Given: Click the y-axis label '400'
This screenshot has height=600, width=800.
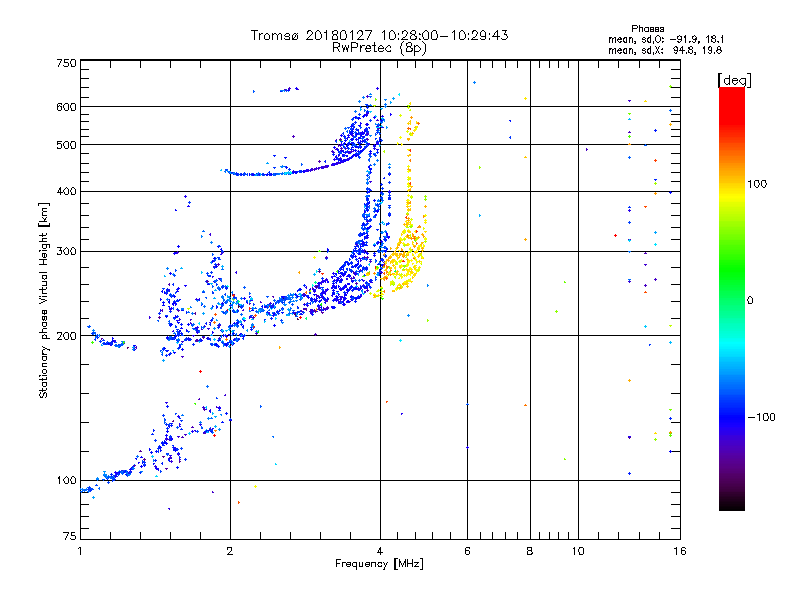Looking at the screenshot, I should tap(66, 191).
